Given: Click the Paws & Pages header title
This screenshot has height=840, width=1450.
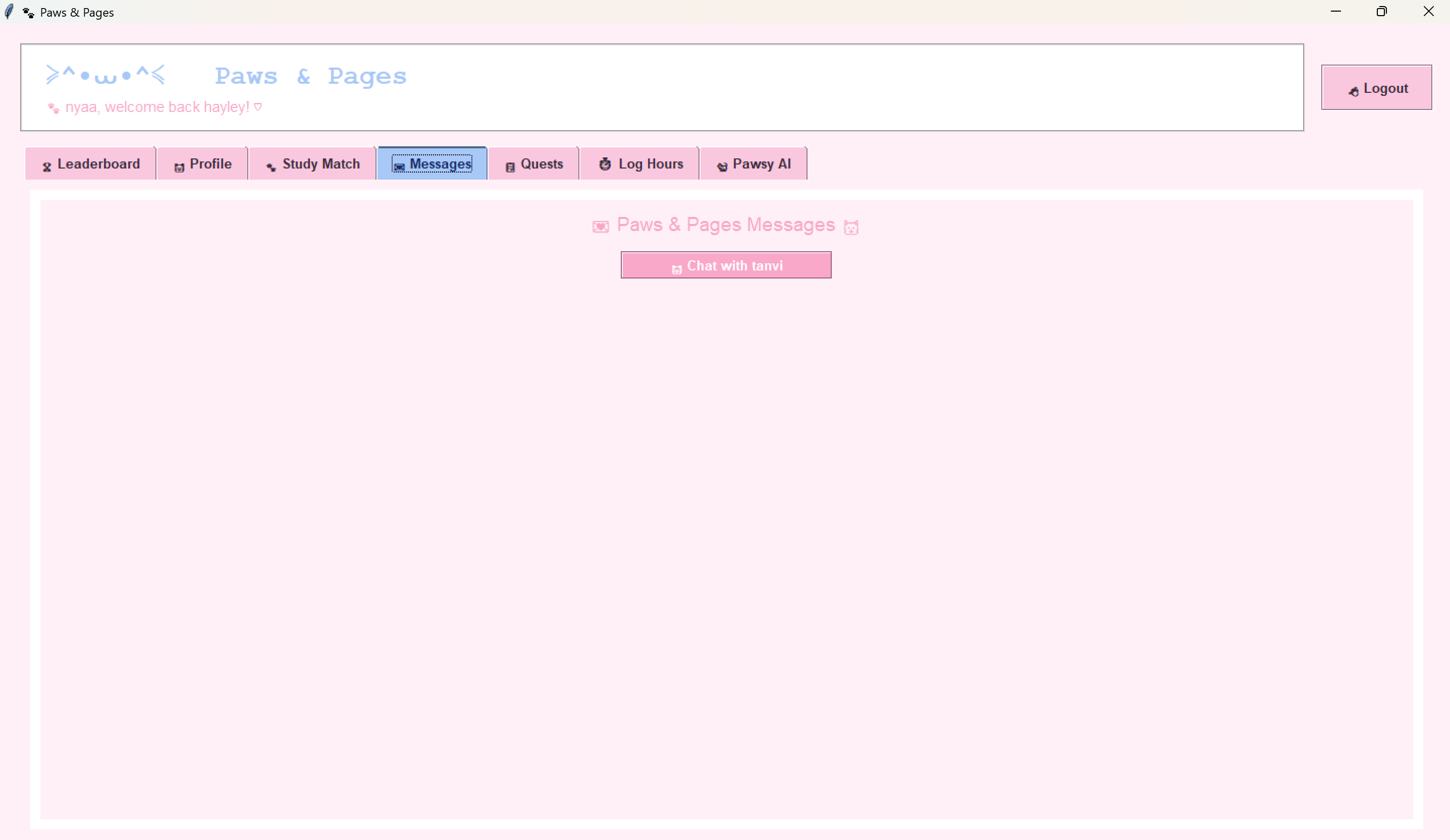Looking at the screenshot, I should coord(311,76).
